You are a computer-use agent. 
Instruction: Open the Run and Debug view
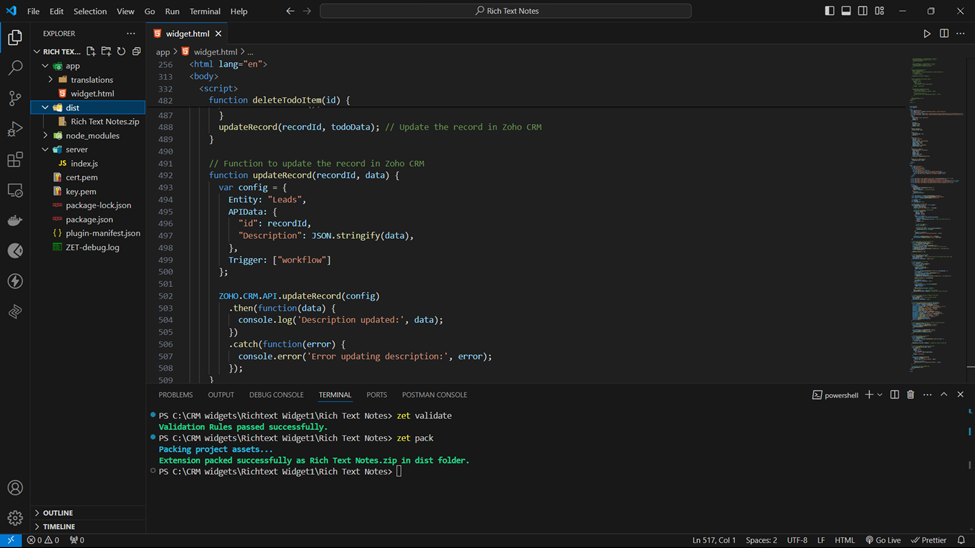pyautogui.click(x=15, y=129)
